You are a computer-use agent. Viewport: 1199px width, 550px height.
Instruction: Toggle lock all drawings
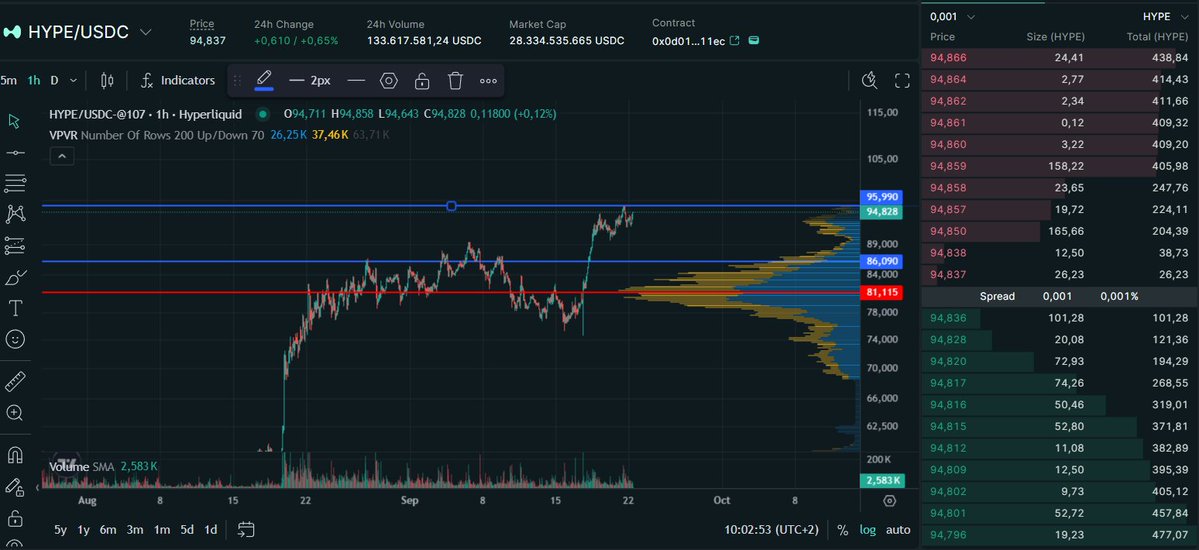pos(15,518)
